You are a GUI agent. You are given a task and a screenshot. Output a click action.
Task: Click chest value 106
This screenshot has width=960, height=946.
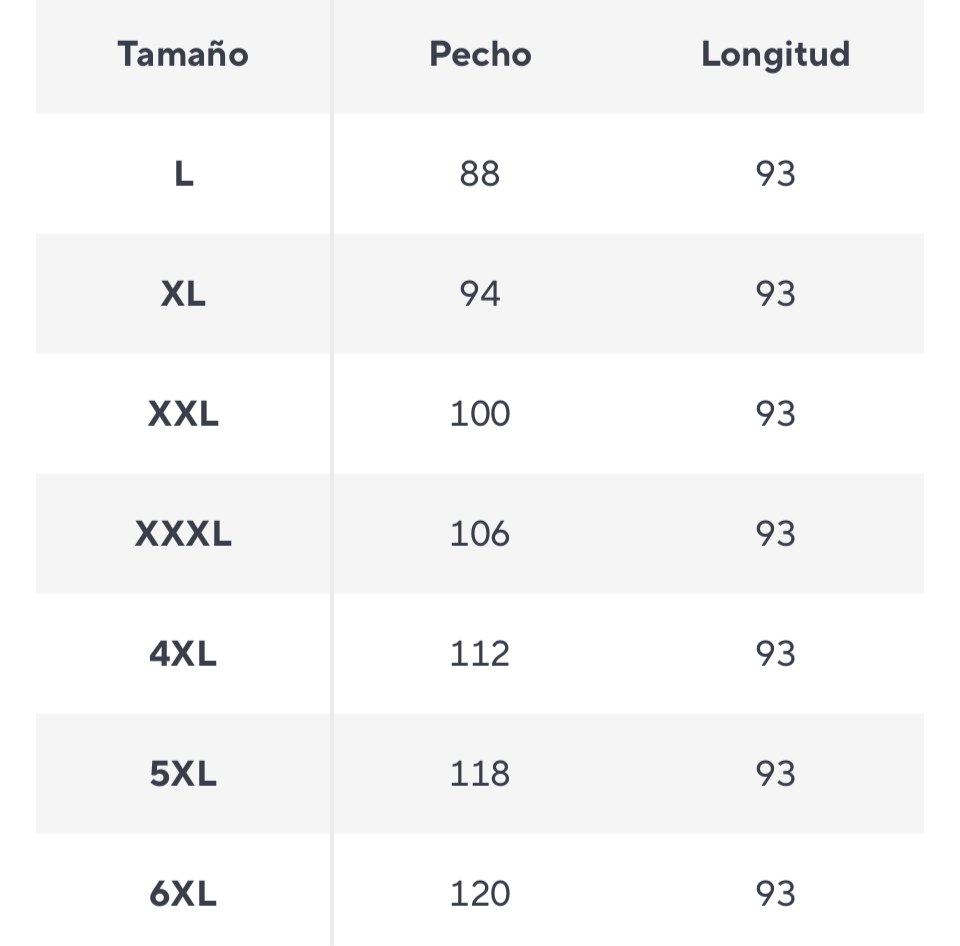[x=480, y=534]
